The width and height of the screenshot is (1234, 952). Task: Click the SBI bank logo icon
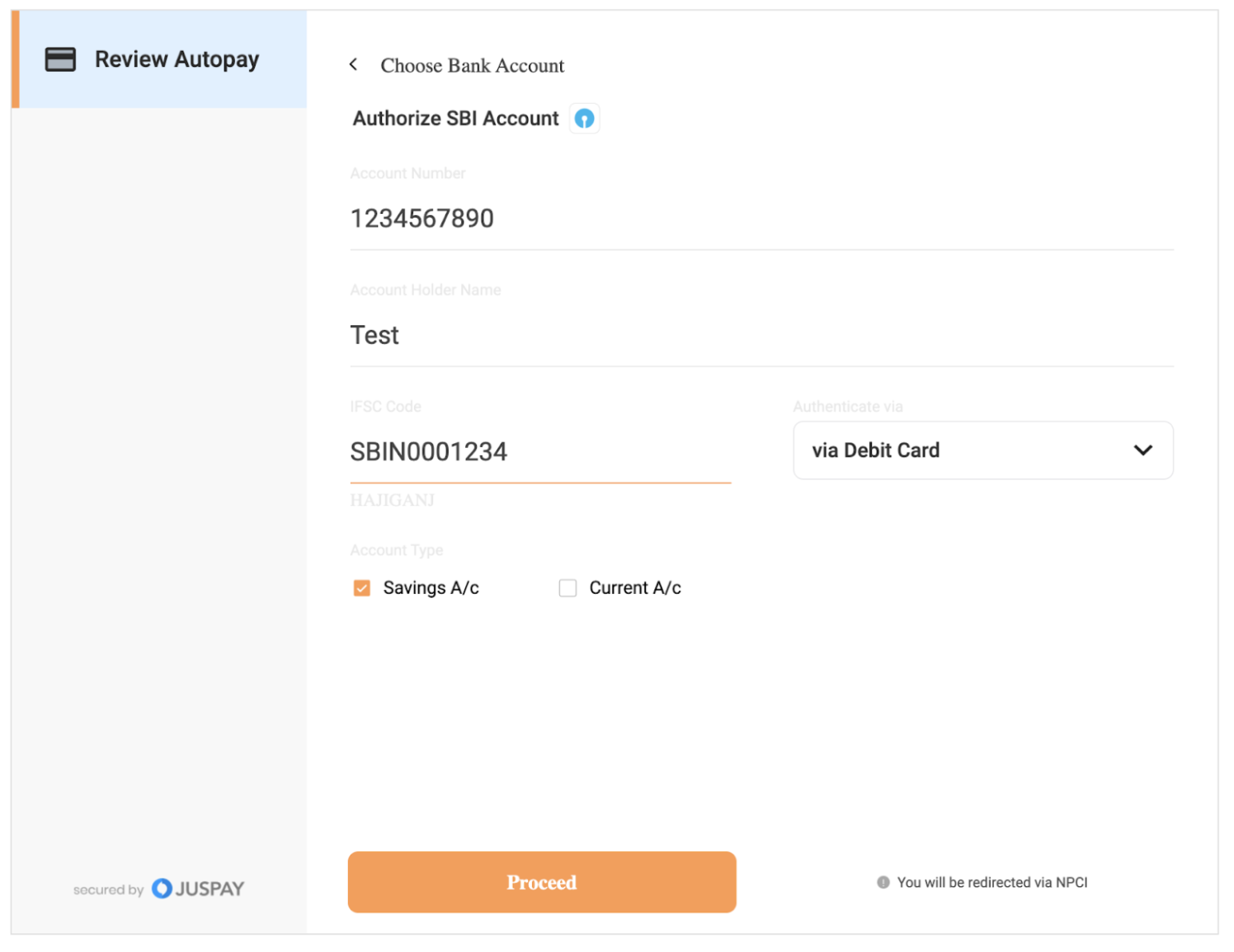[x=584, y=119]
